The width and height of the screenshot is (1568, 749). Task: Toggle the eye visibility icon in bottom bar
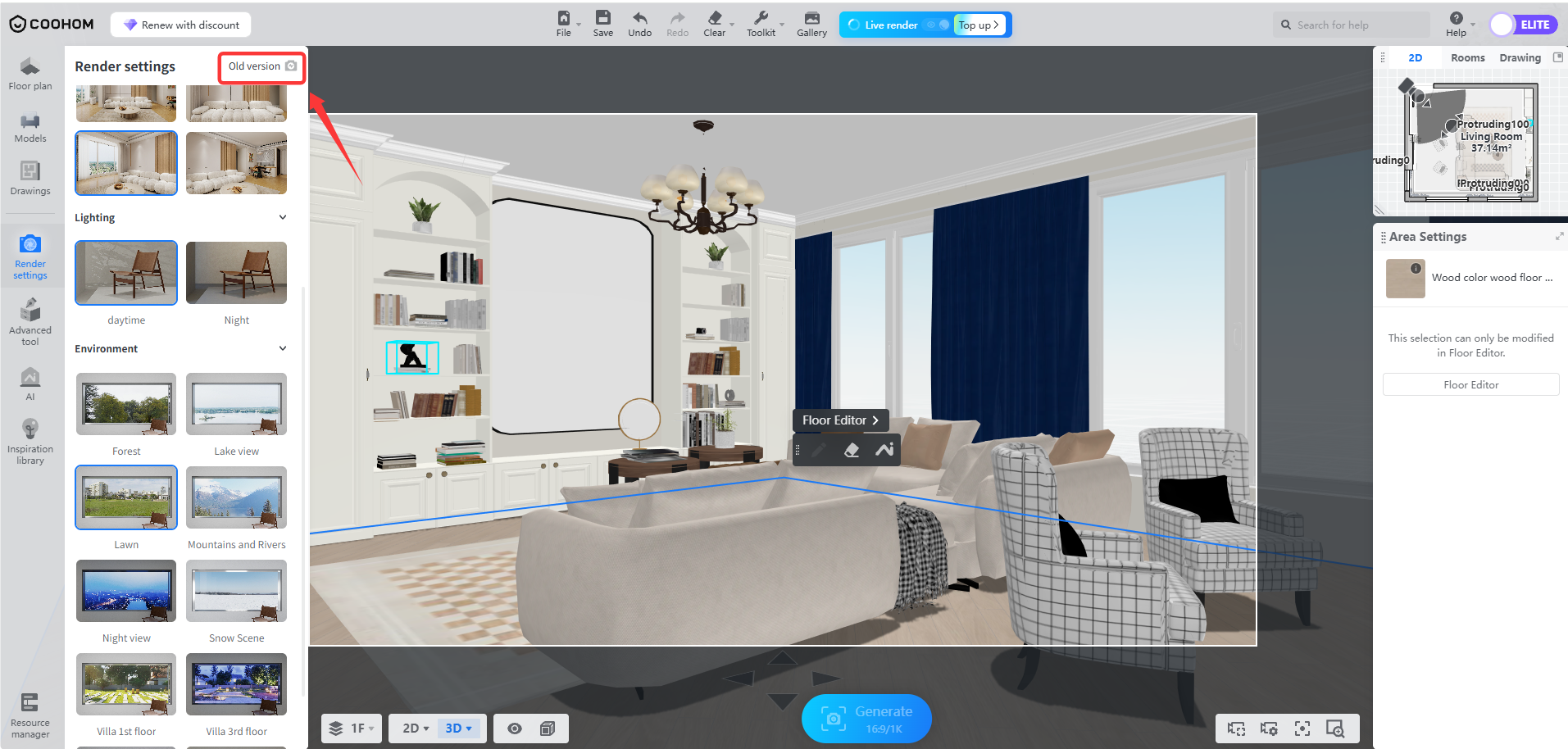515,729
